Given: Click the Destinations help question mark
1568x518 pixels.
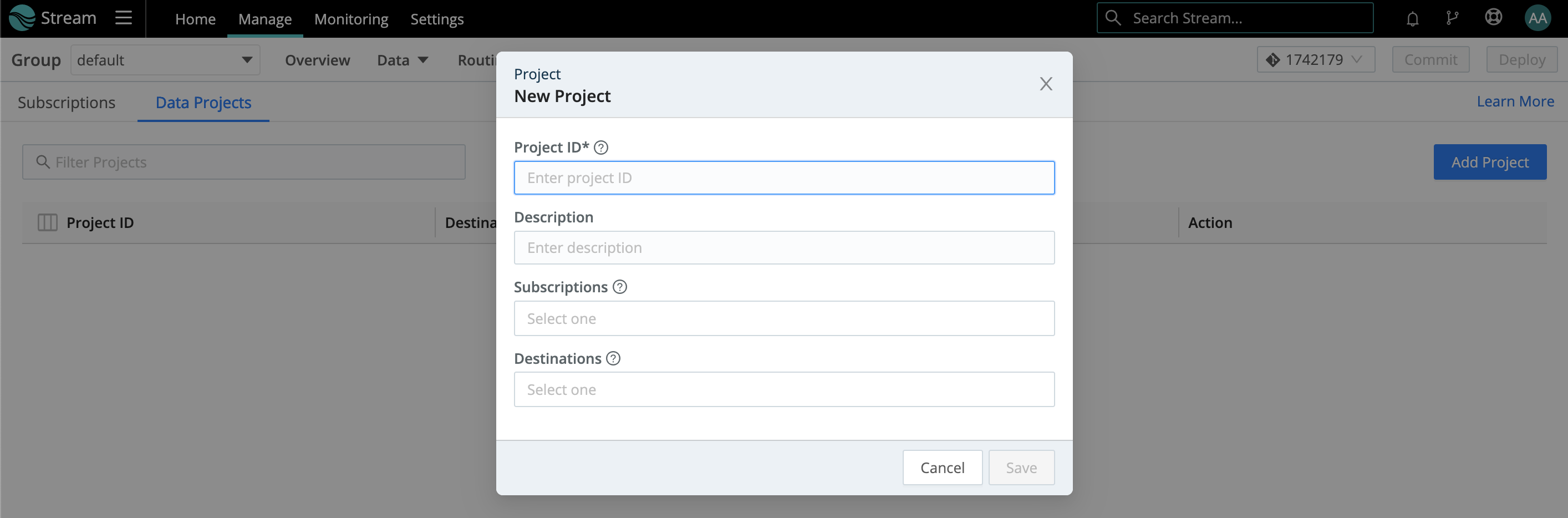Looking at the screenshot, I should coord(614,358).
